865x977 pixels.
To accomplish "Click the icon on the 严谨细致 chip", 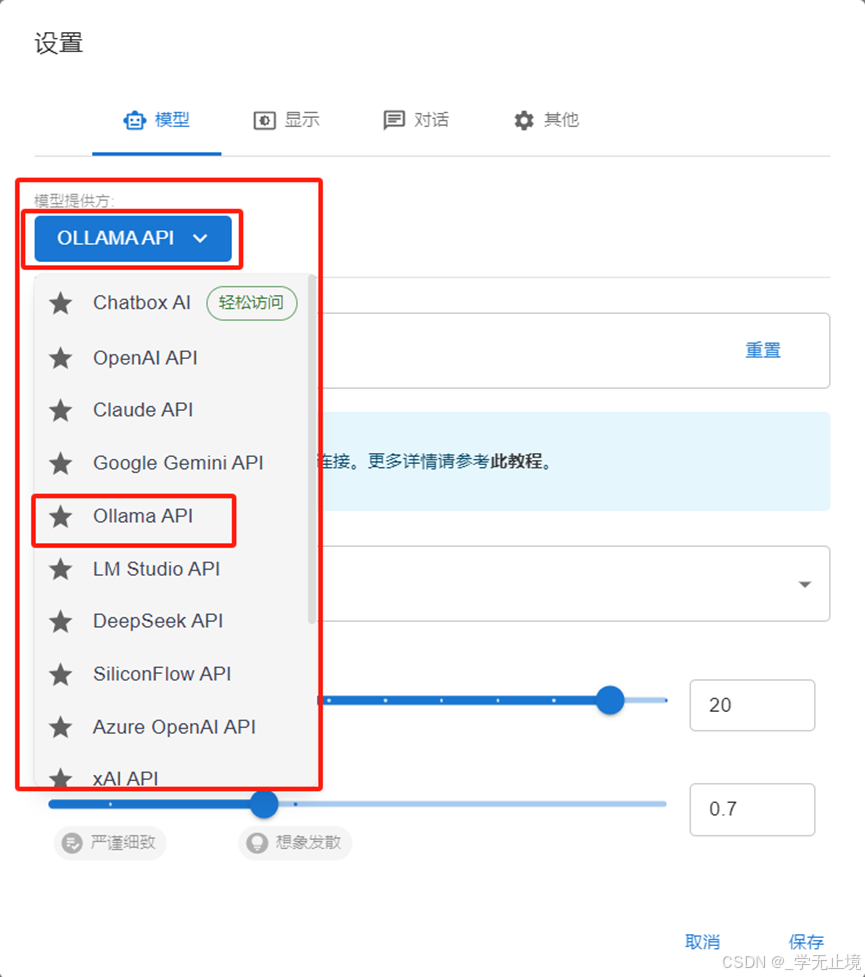I will pos(72,843).
